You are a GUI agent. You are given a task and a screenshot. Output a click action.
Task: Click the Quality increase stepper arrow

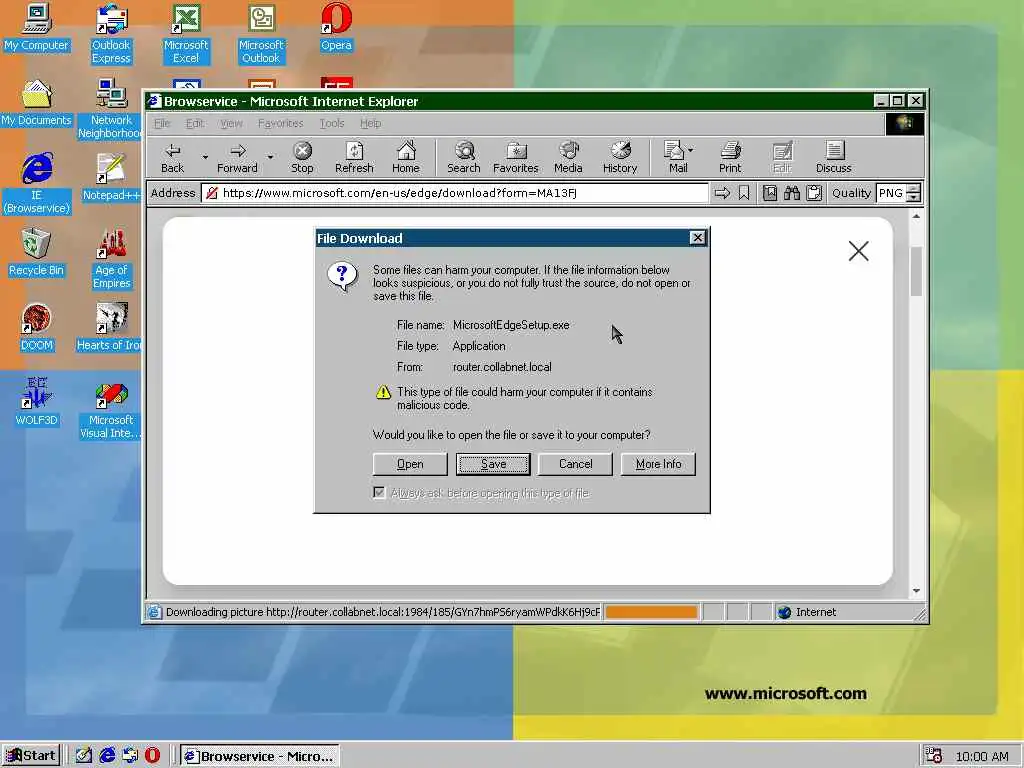pos(914,189)
